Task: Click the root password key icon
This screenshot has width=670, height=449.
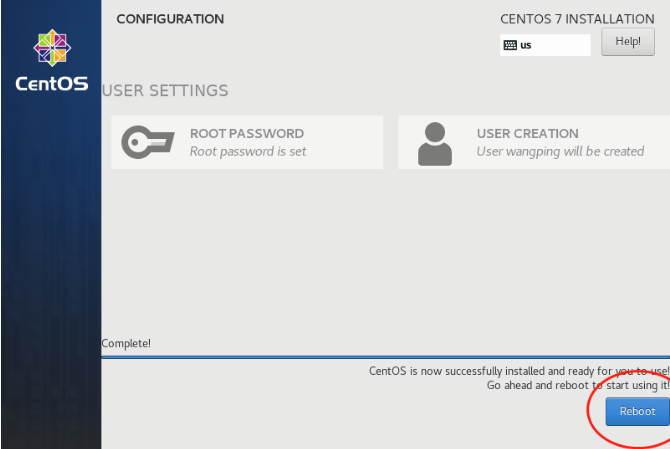Action: (x=147, y=142)
